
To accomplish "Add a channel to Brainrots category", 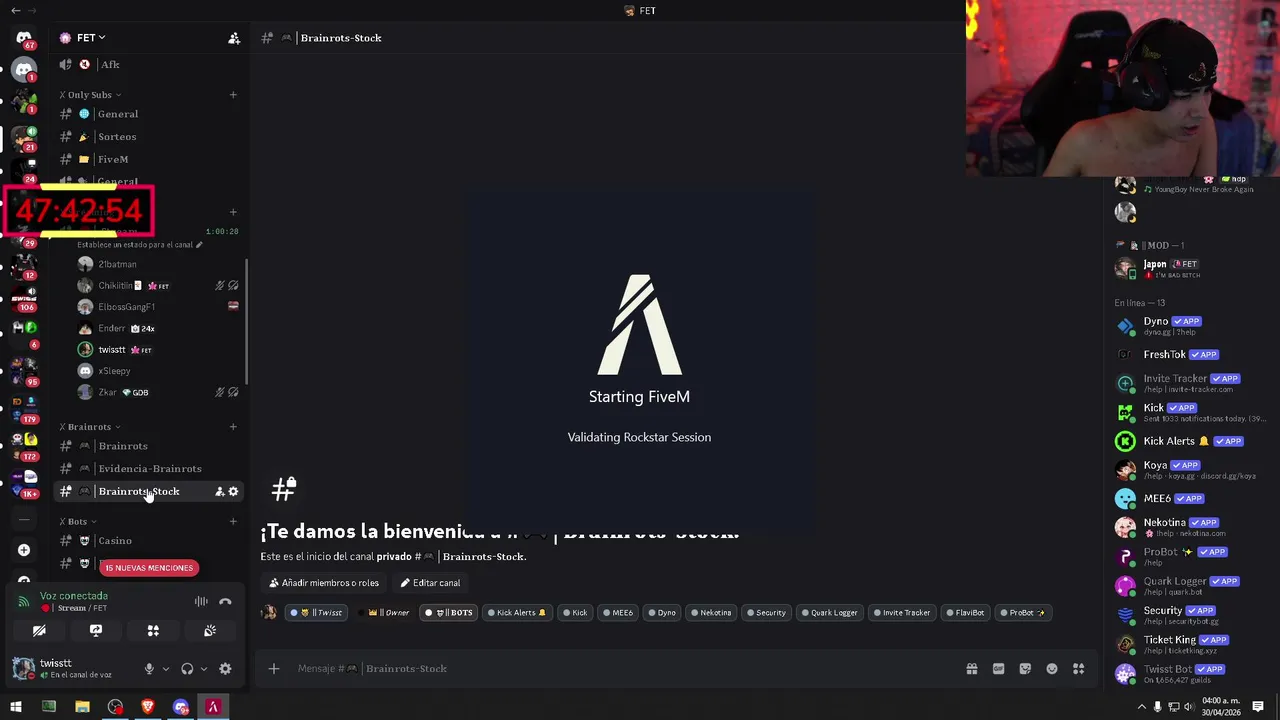I will tap(233, 427).
